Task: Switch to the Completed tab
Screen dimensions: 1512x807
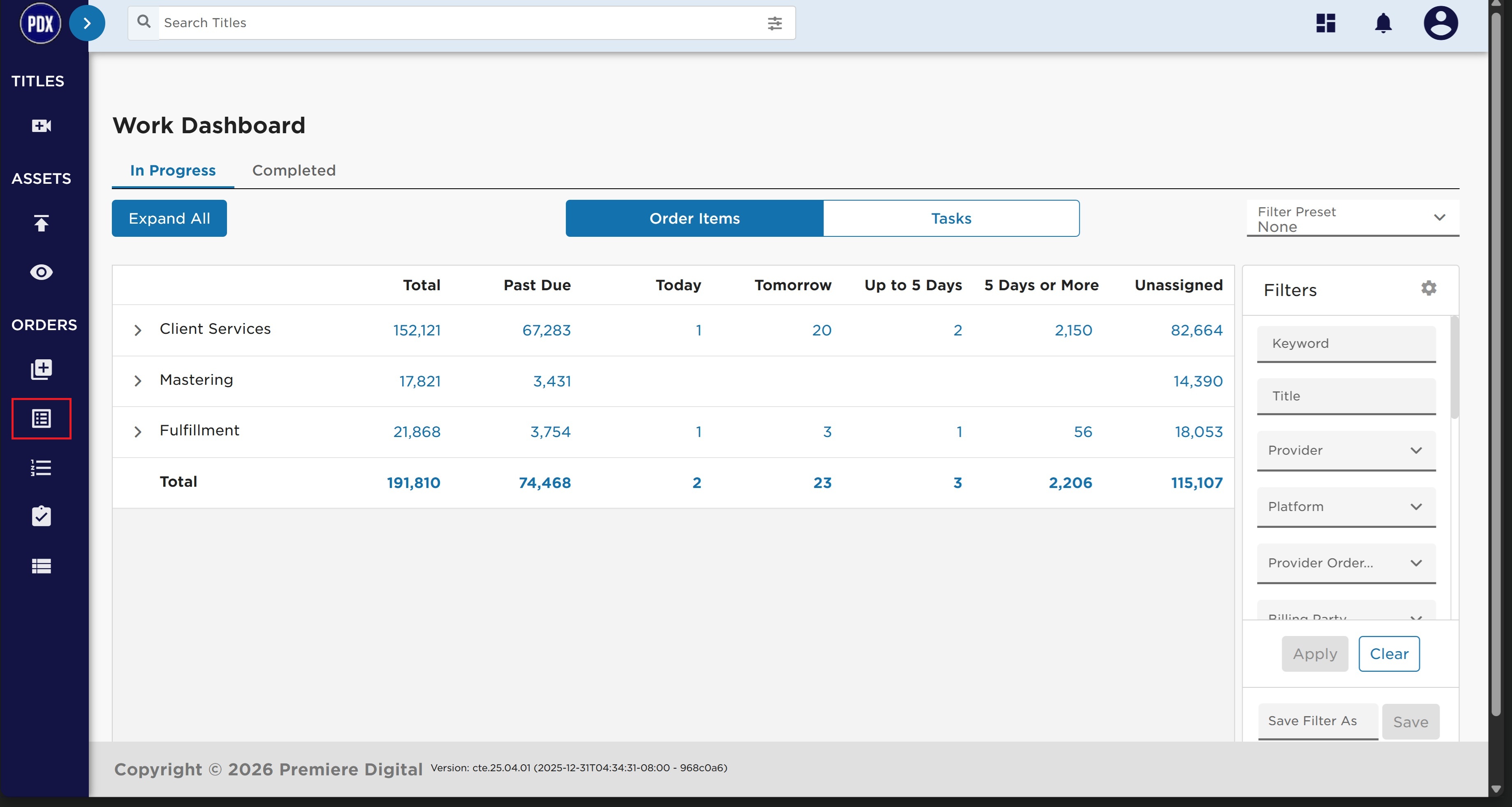Action: coord(294,170)
